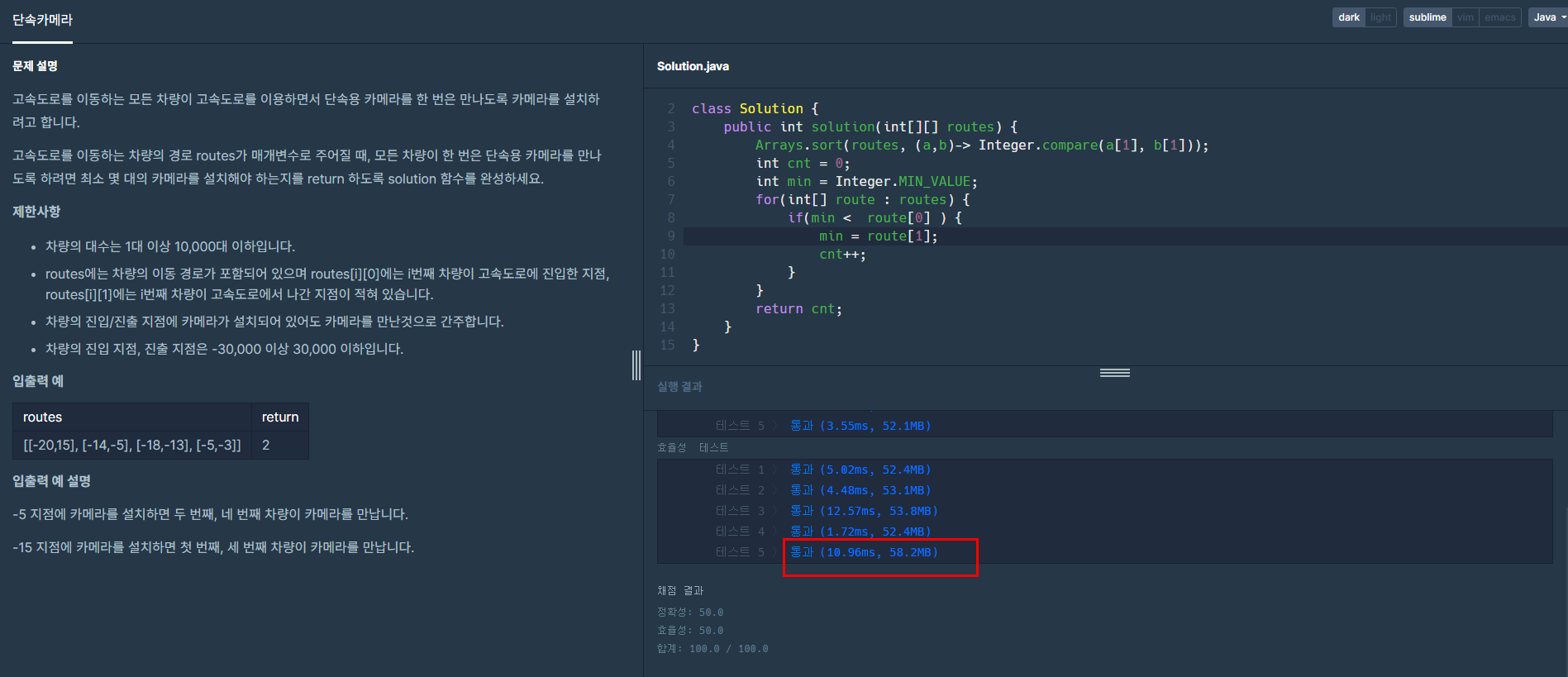Click the 합계: 100.0 / 100.0 total

click(713, 649)
